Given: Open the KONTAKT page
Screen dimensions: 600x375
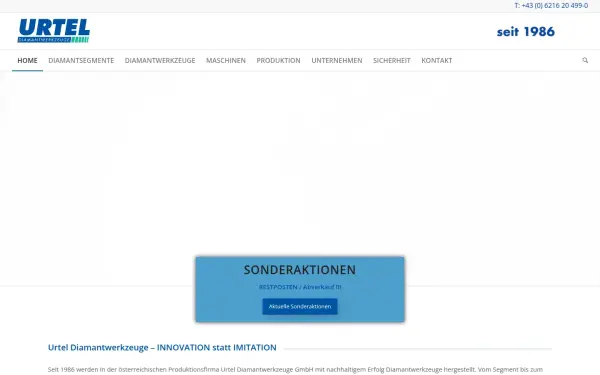Looking at the screenshot, I should point(437,60).
